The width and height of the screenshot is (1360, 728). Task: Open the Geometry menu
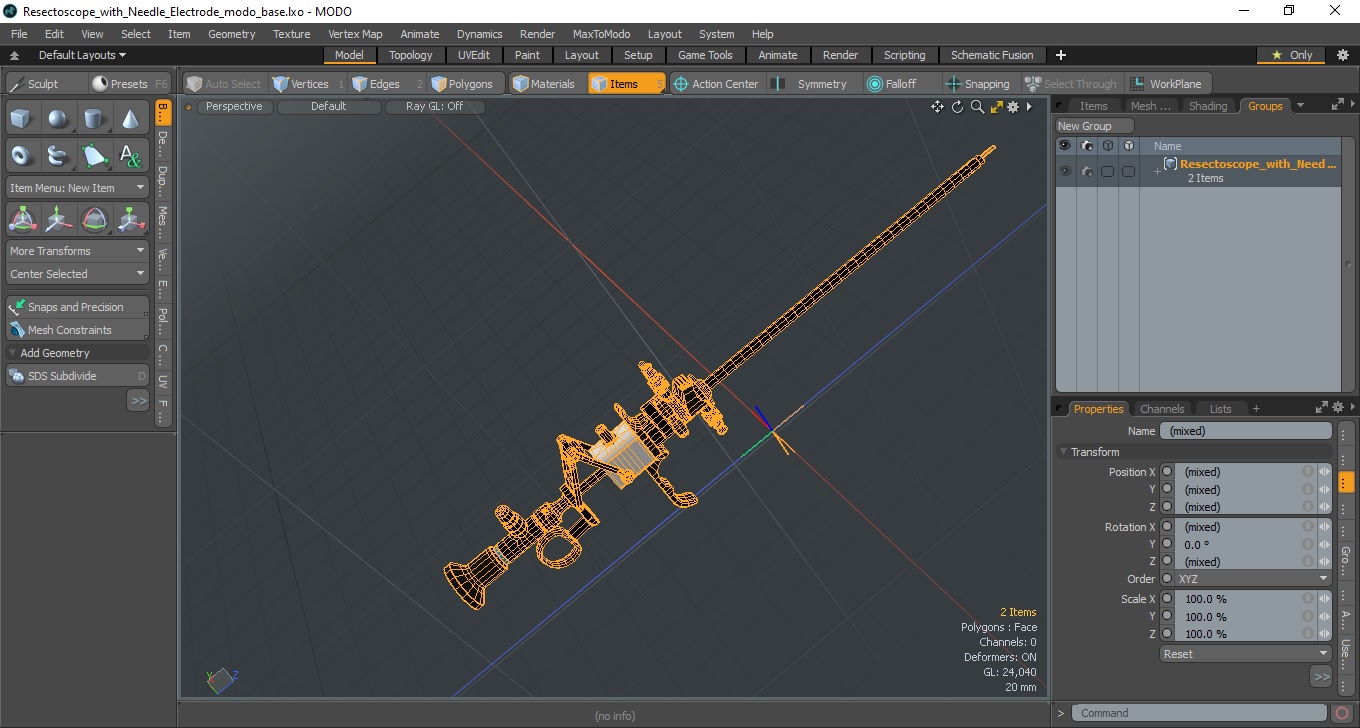pyautogui.click(x=231, y=34)
